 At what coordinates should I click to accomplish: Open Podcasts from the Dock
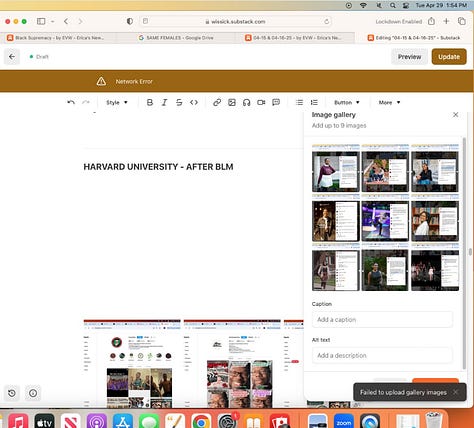(x=97, y=421)
